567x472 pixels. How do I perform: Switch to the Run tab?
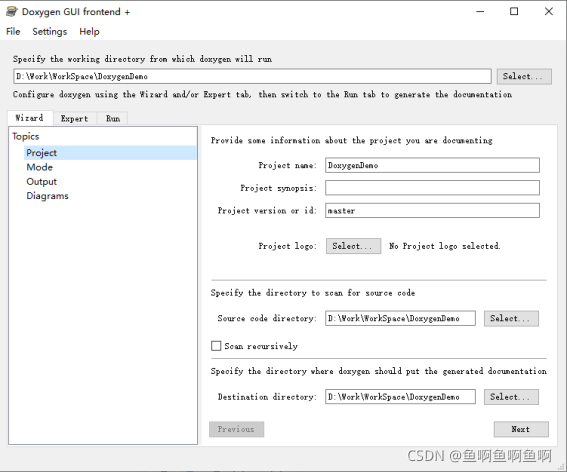[x=112, y=118]
